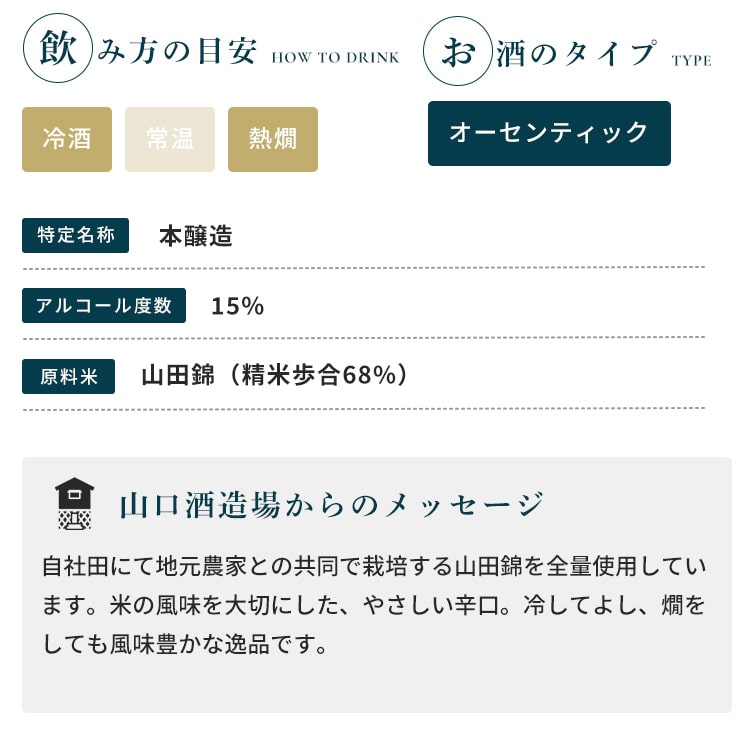Click the オーセンティック sake type button
This screenshot has height=750, width=750.
point(549,133)
